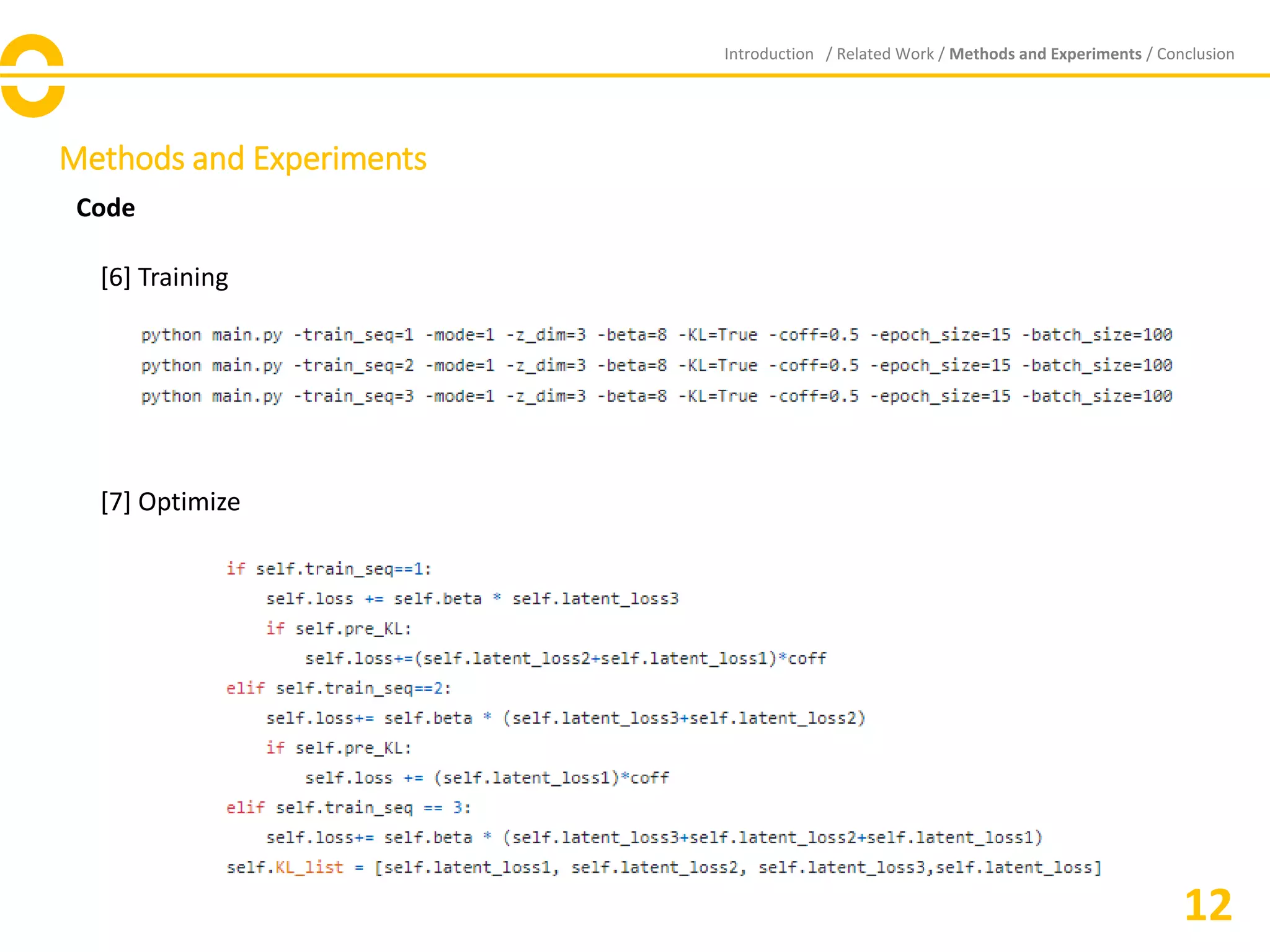Click the 'elif self.train_seq == 3:' line
This screenshot has height=952, width=1270.
pos(349,808)
